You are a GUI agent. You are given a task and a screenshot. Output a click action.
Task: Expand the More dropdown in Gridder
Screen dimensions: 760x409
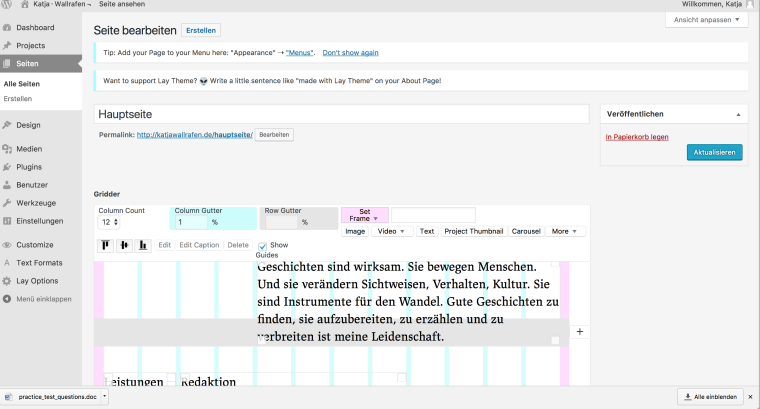(x=565, y=231)
